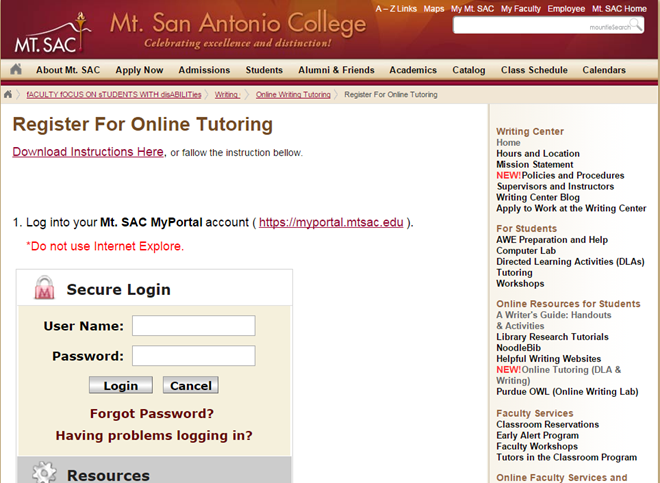This screenshot has width=660, height=483.
Task: Open Faculty Workshops link
Action: pyautogui.click(x=537, y=446)
